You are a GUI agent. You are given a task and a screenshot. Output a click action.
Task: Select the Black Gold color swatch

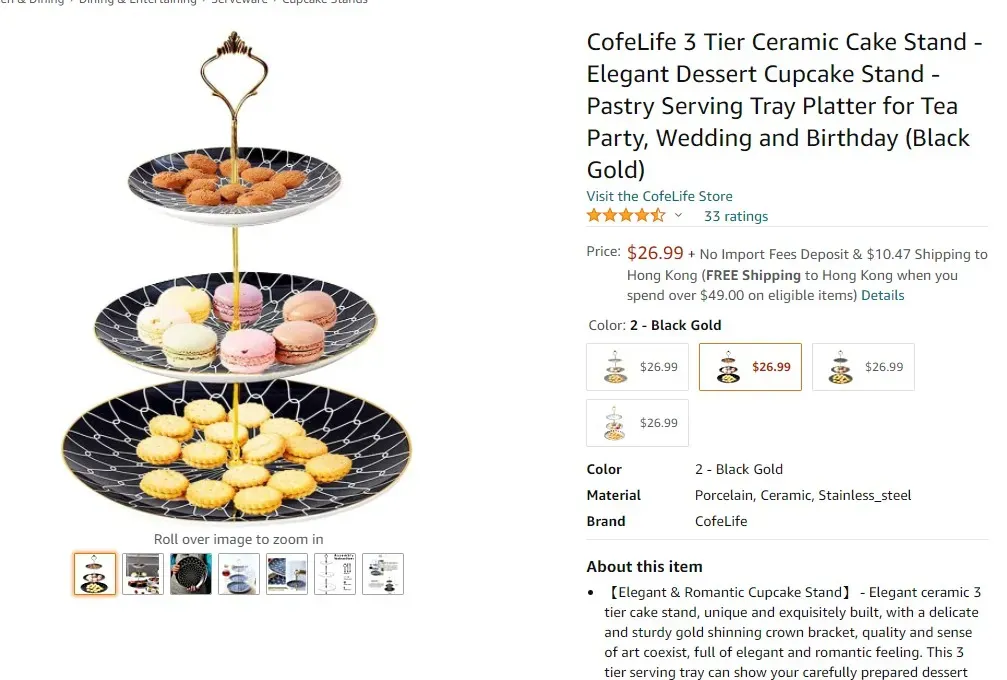(x=750, y=367)
